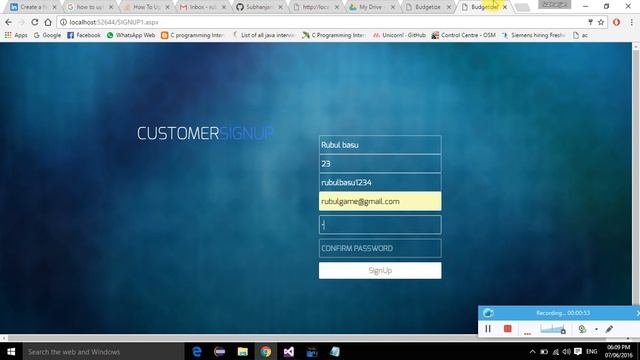This screenshot has height=360, width=640.
Task: Open the Windows Start menu
Action: point(11,351)
